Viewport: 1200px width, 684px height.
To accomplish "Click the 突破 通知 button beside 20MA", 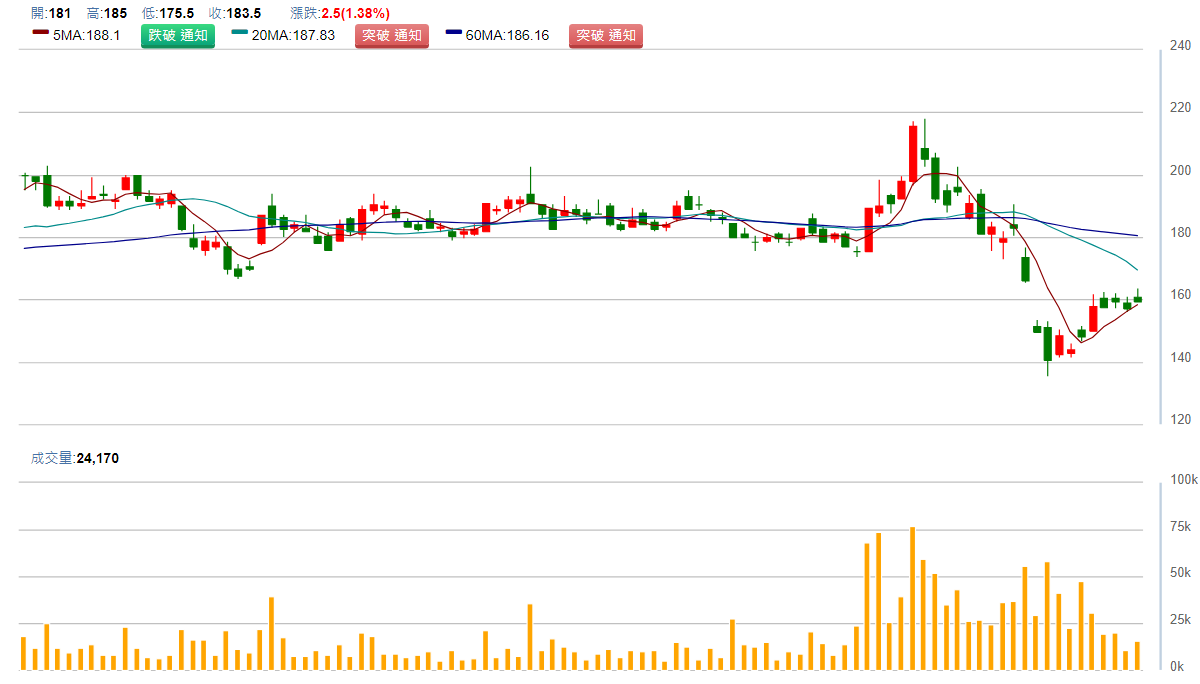I will tap(392, 36).
